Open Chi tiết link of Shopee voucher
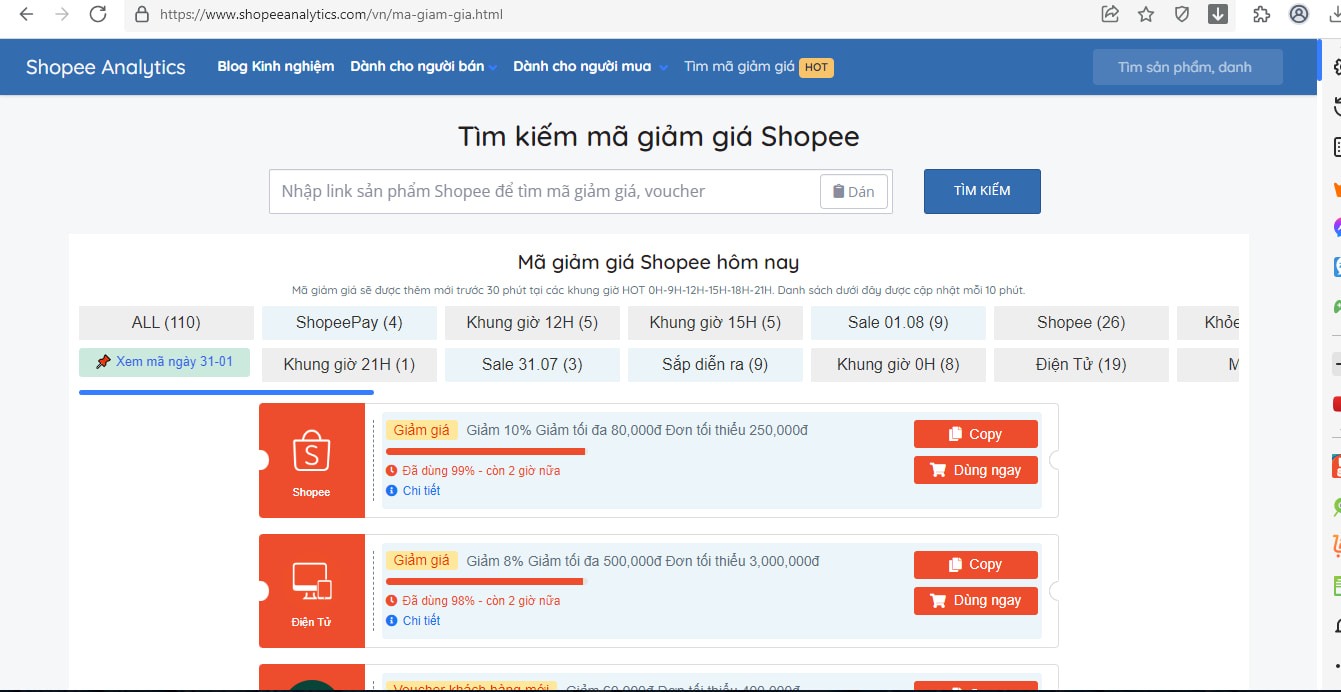The image size is (1341, 692). (x=421, y=491)
